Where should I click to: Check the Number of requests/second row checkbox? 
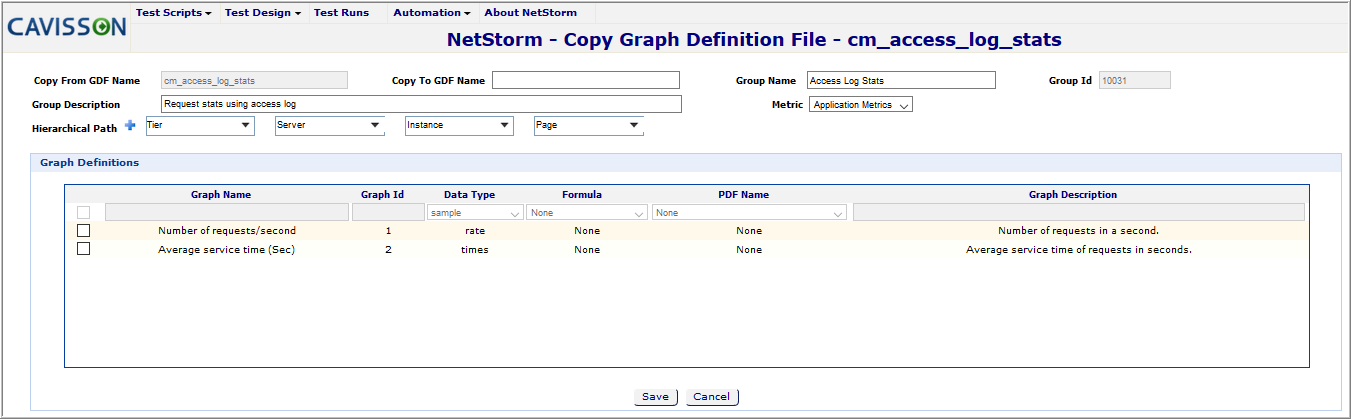tap(83, 230)
